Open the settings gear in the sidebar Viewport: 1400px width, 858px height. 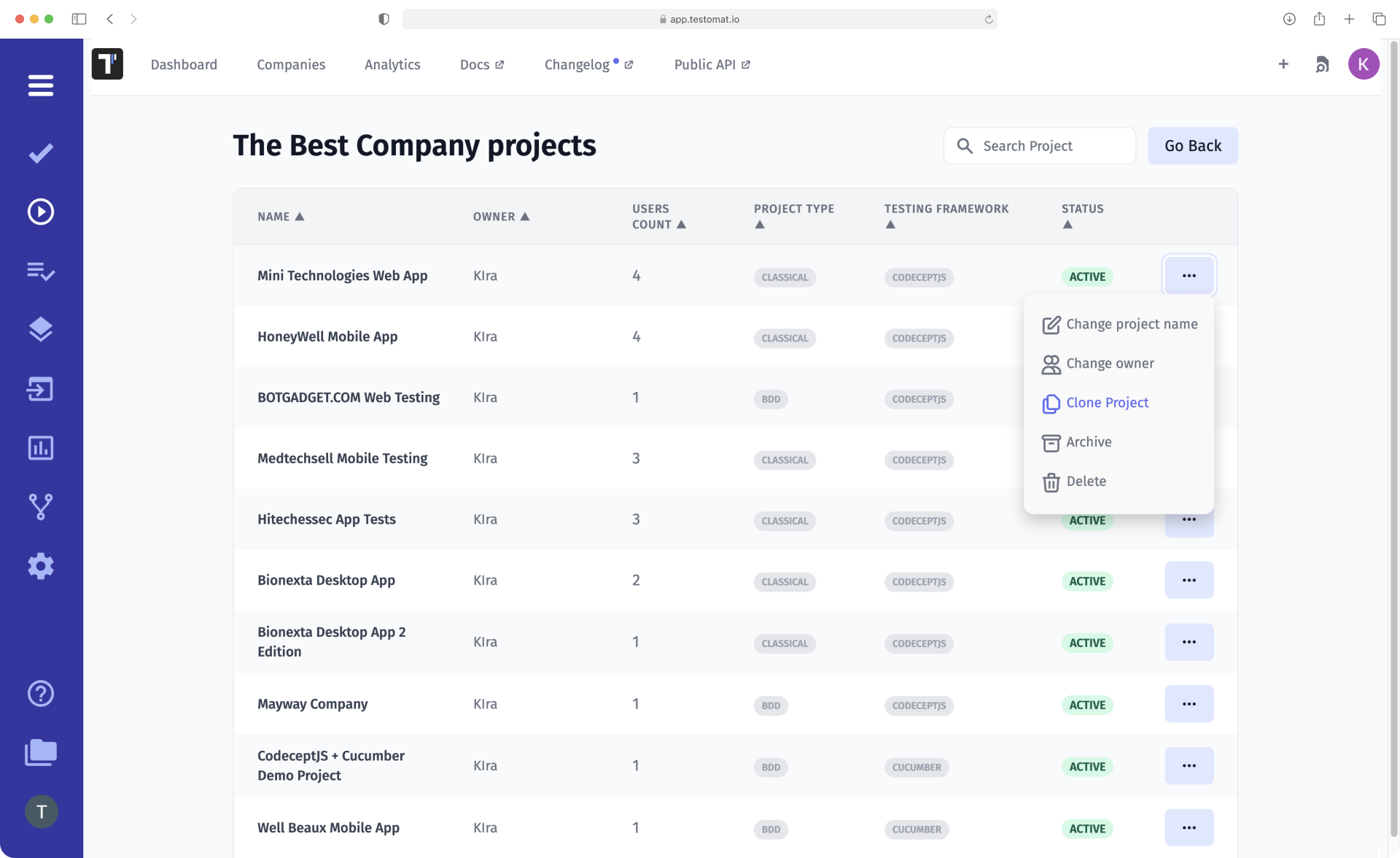[41, 566]
